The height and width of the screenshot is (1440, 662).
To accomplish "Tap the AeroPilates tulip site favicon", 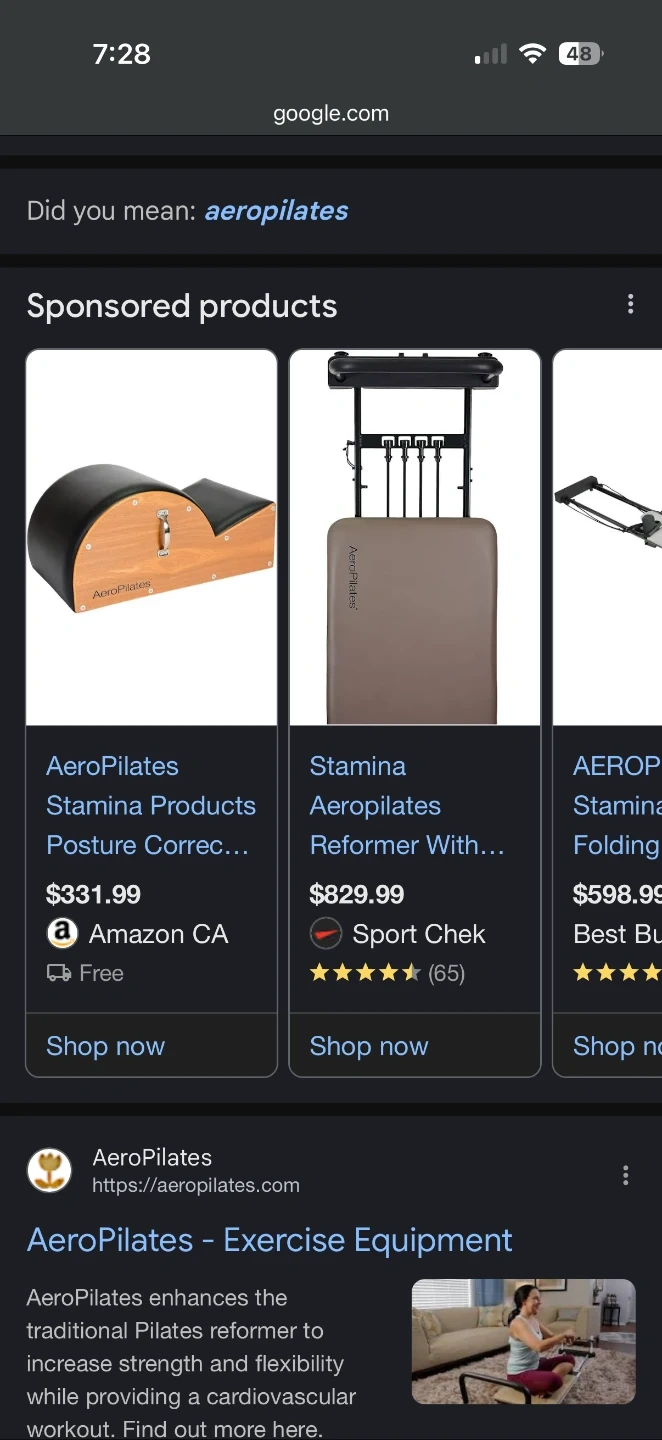I will (49, 1171).
